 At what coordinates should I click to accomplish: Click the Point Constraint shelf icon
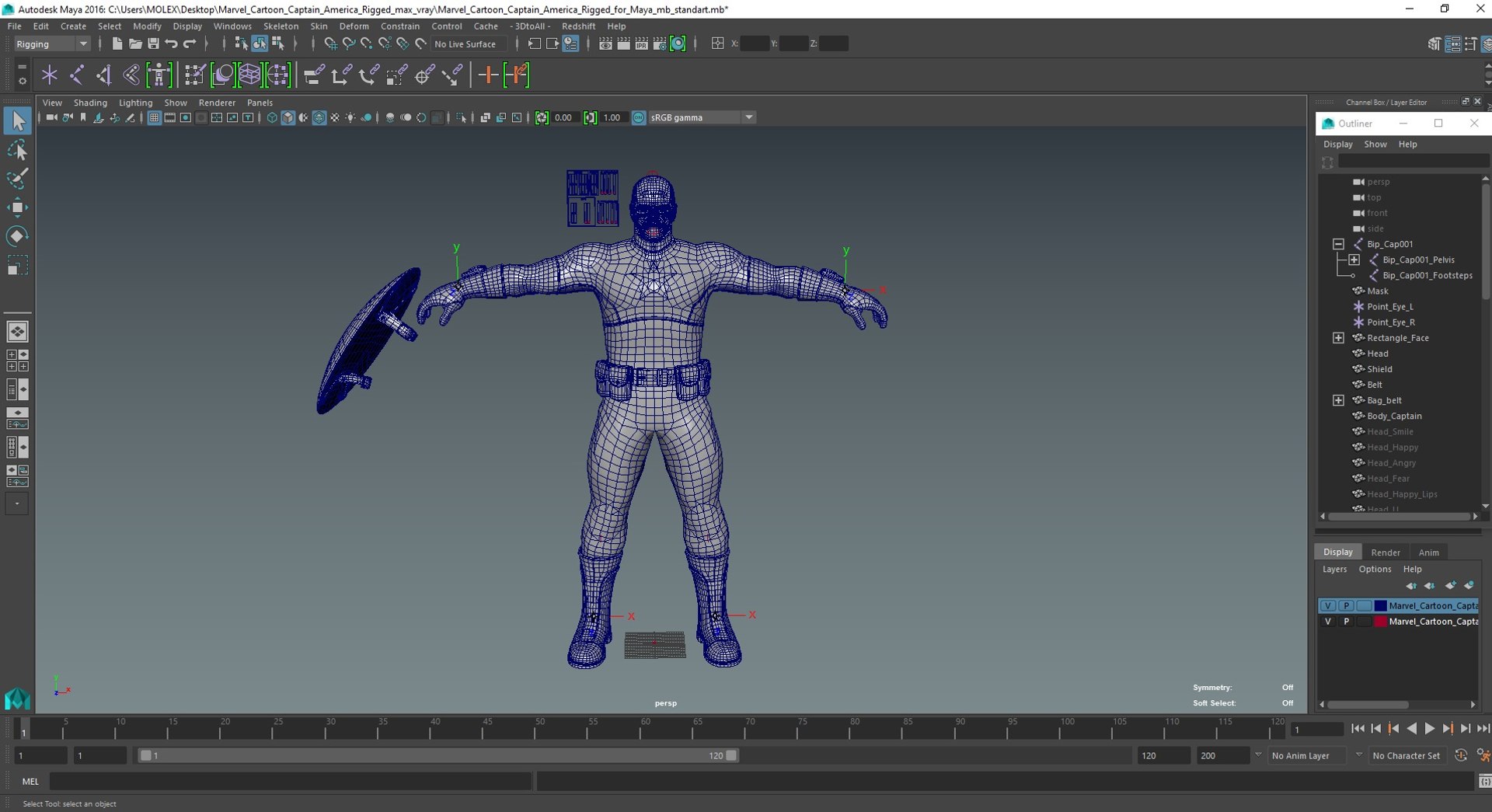[x=341, y=75]
